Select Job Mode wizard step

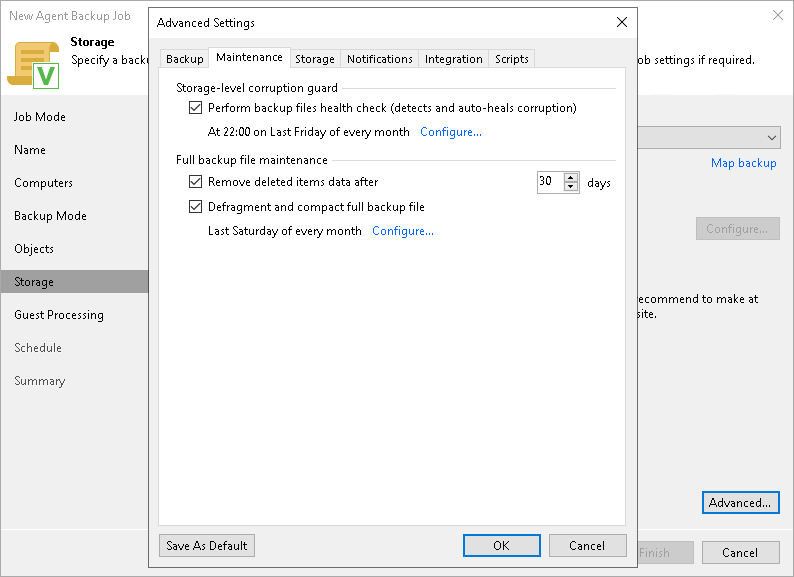[x=39, y=117]
